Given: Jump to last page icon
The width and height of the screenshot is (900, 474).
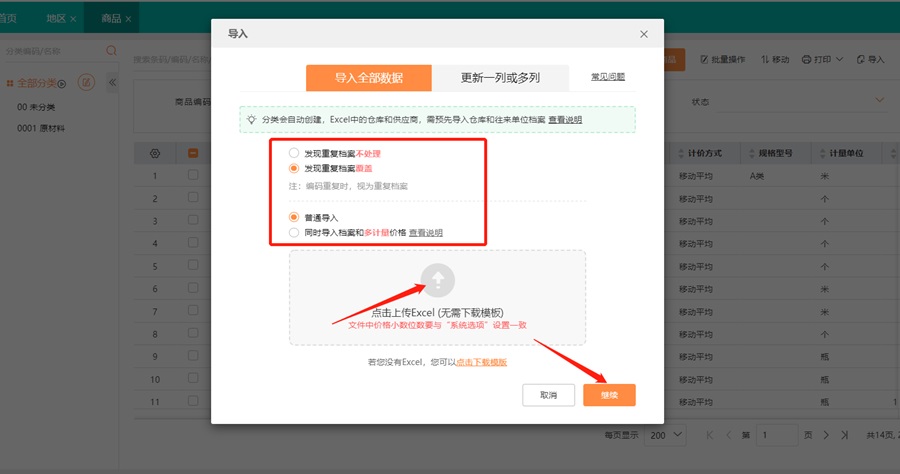Looking at the screenshot, I should 845,435.
